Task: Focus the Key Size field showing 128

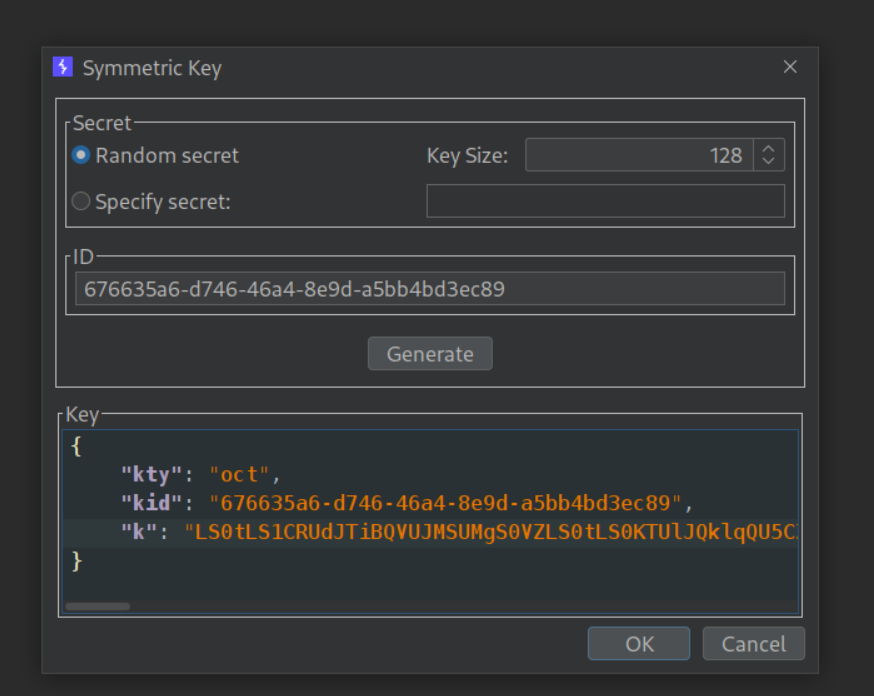Action: (639, 155)
